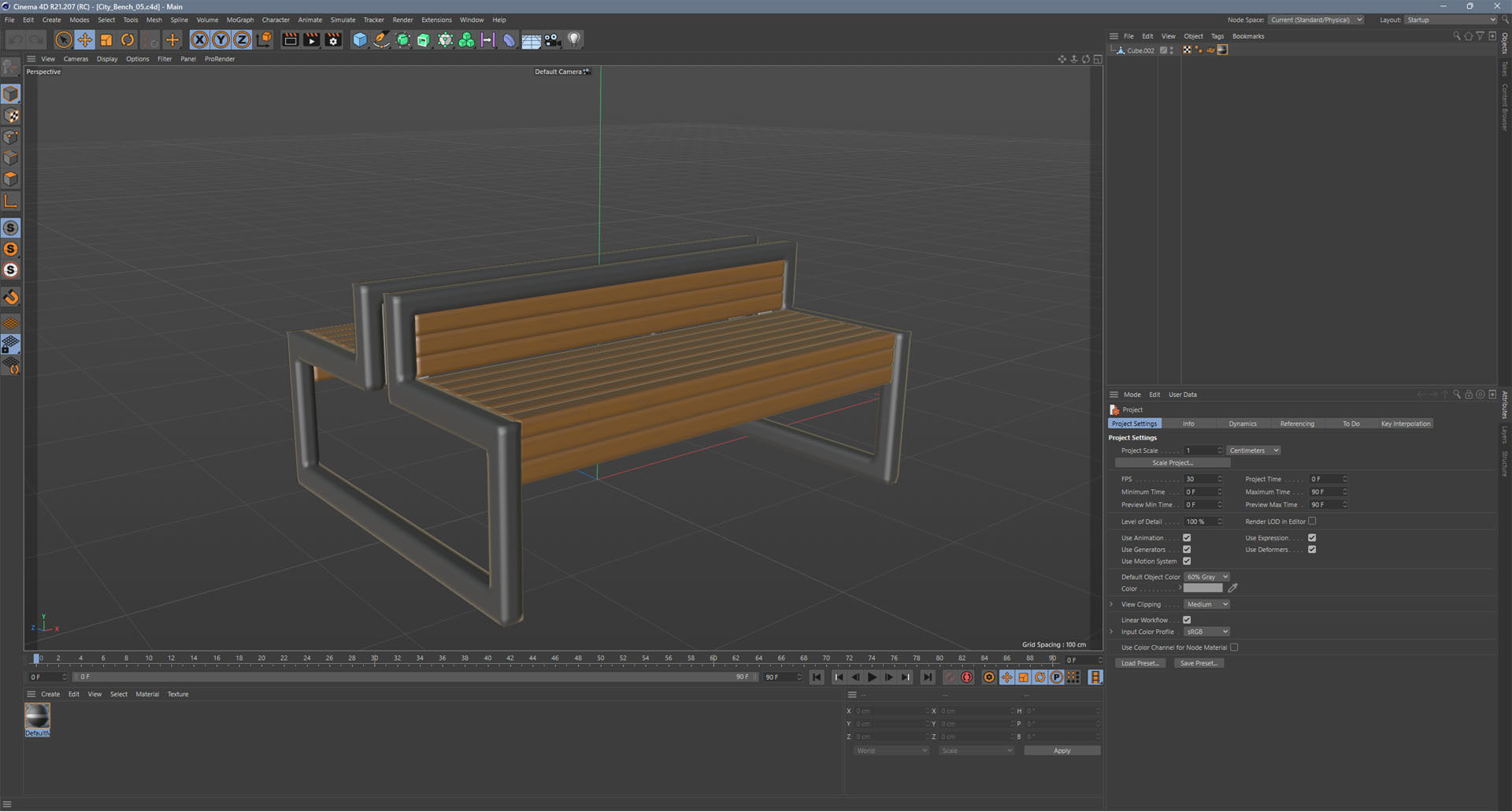
Task: Add a Floor environment object
Action: (531, 39)
